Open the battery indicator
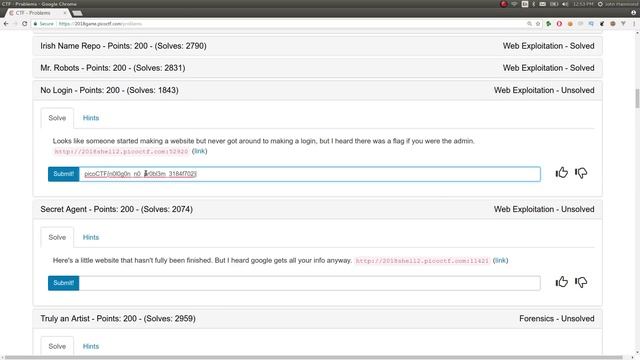 coord(554,4)
